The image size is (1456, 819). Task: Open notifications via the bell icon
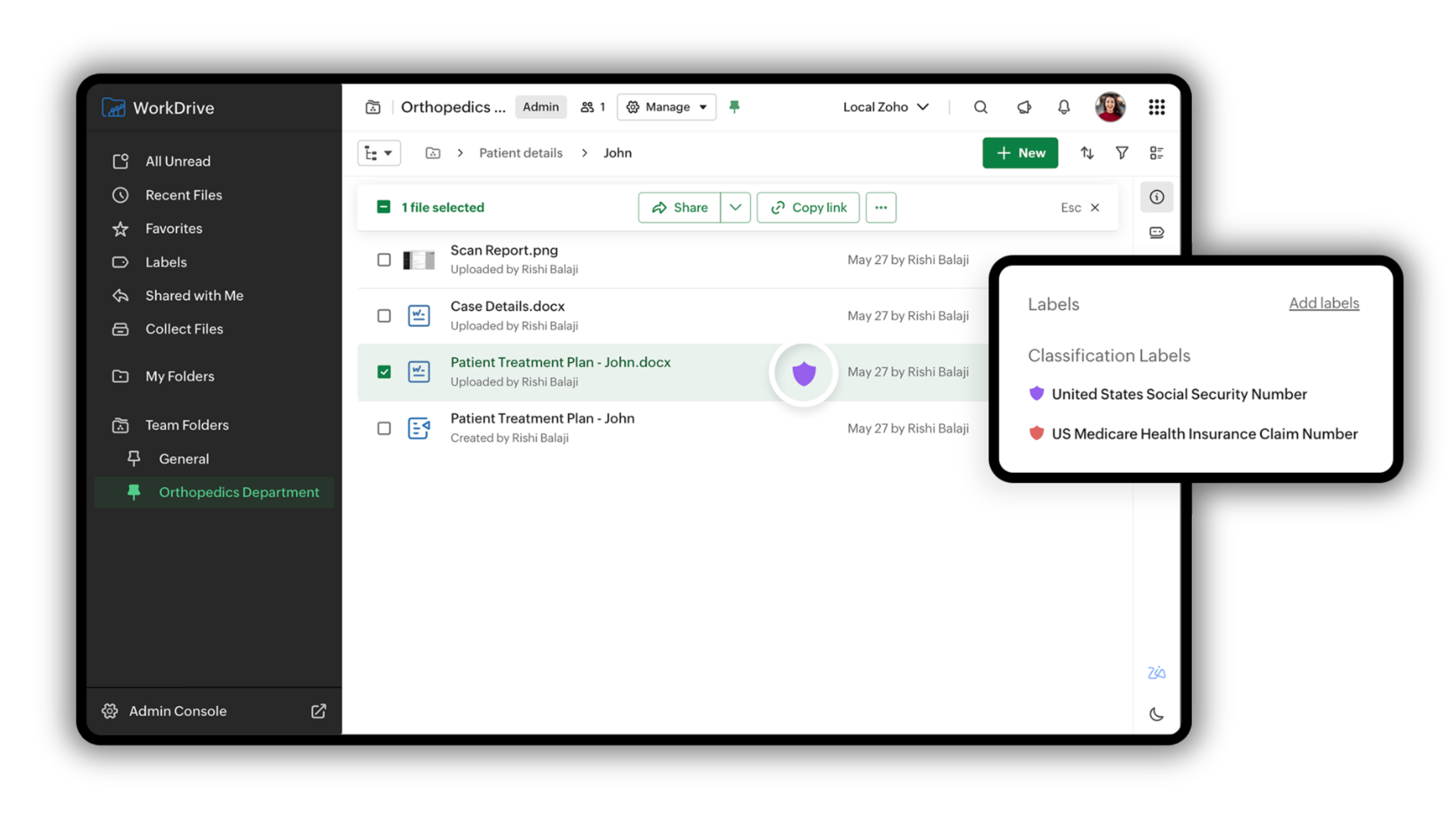point(1063,107)
